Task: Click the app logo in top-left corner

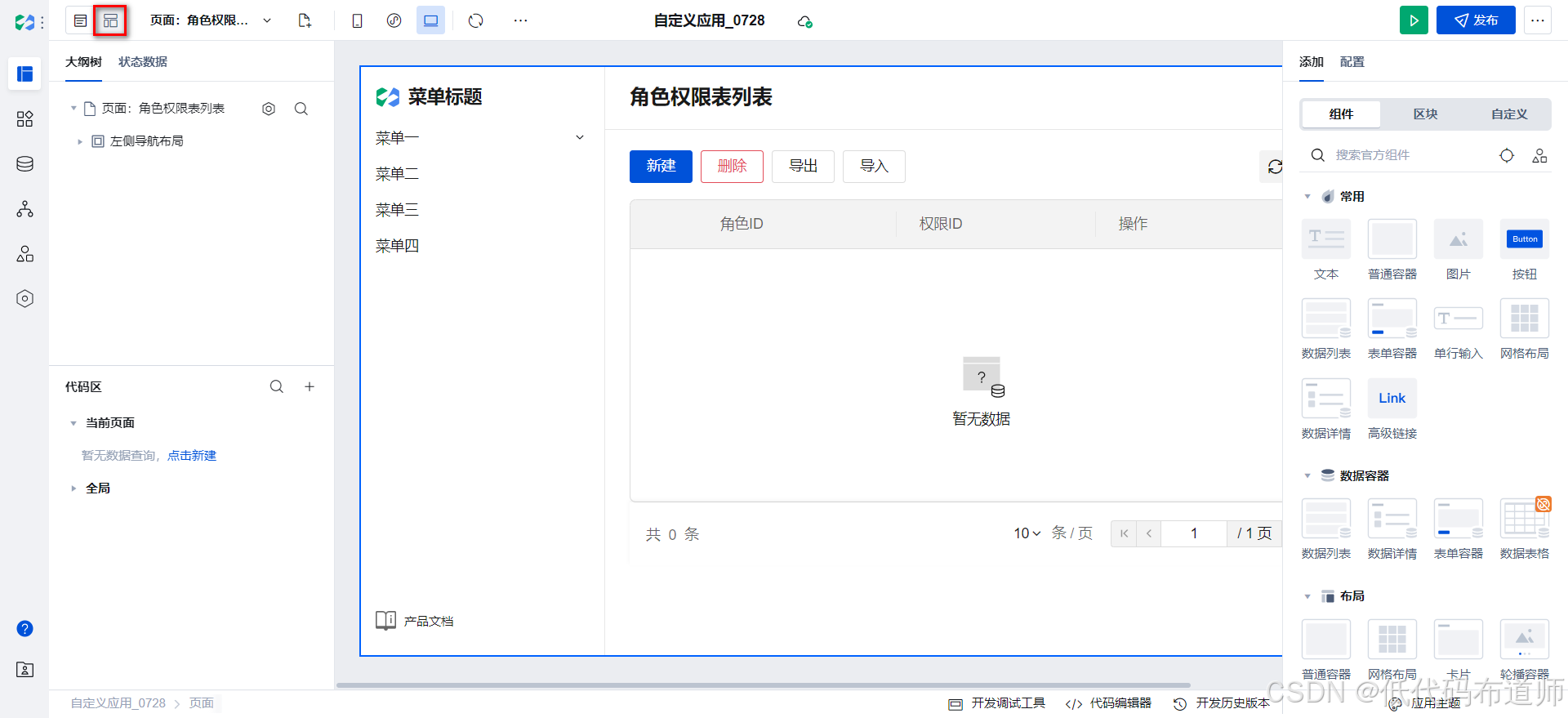Action: (x=24, y=22)
